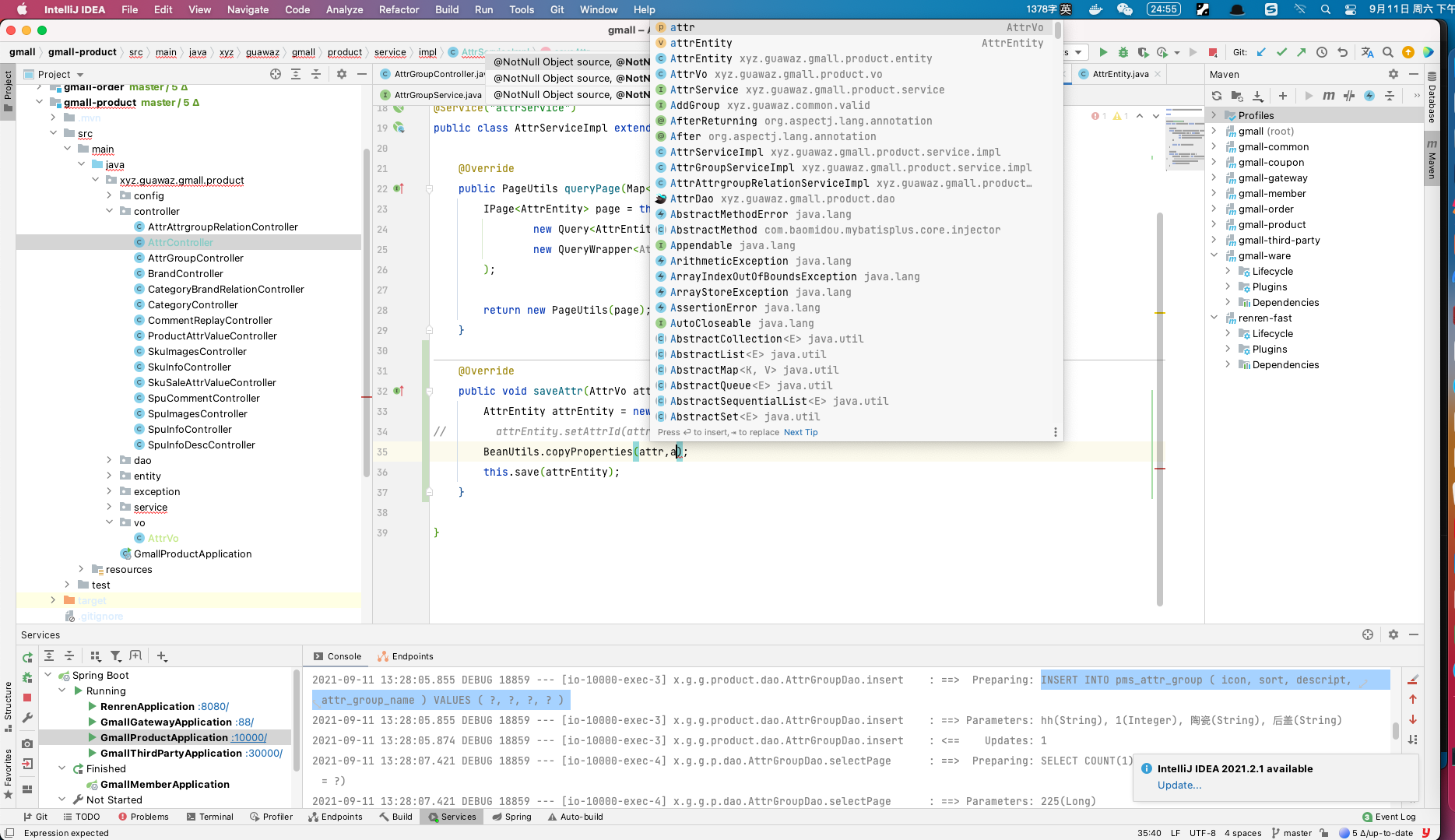Group By icon in Services toolbar

click(x=96, y=656)
